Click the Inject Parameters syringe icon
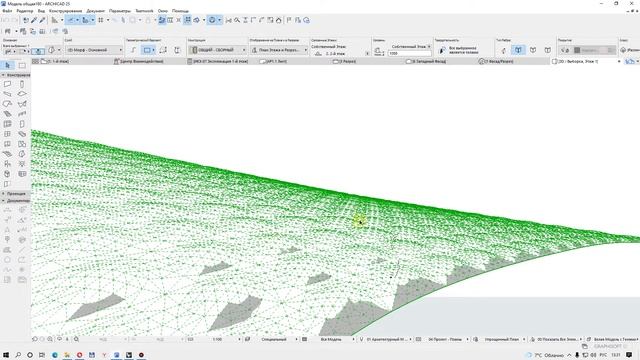Image resolution: width=640 pixels, height=360 pixels. pos(42,20)
